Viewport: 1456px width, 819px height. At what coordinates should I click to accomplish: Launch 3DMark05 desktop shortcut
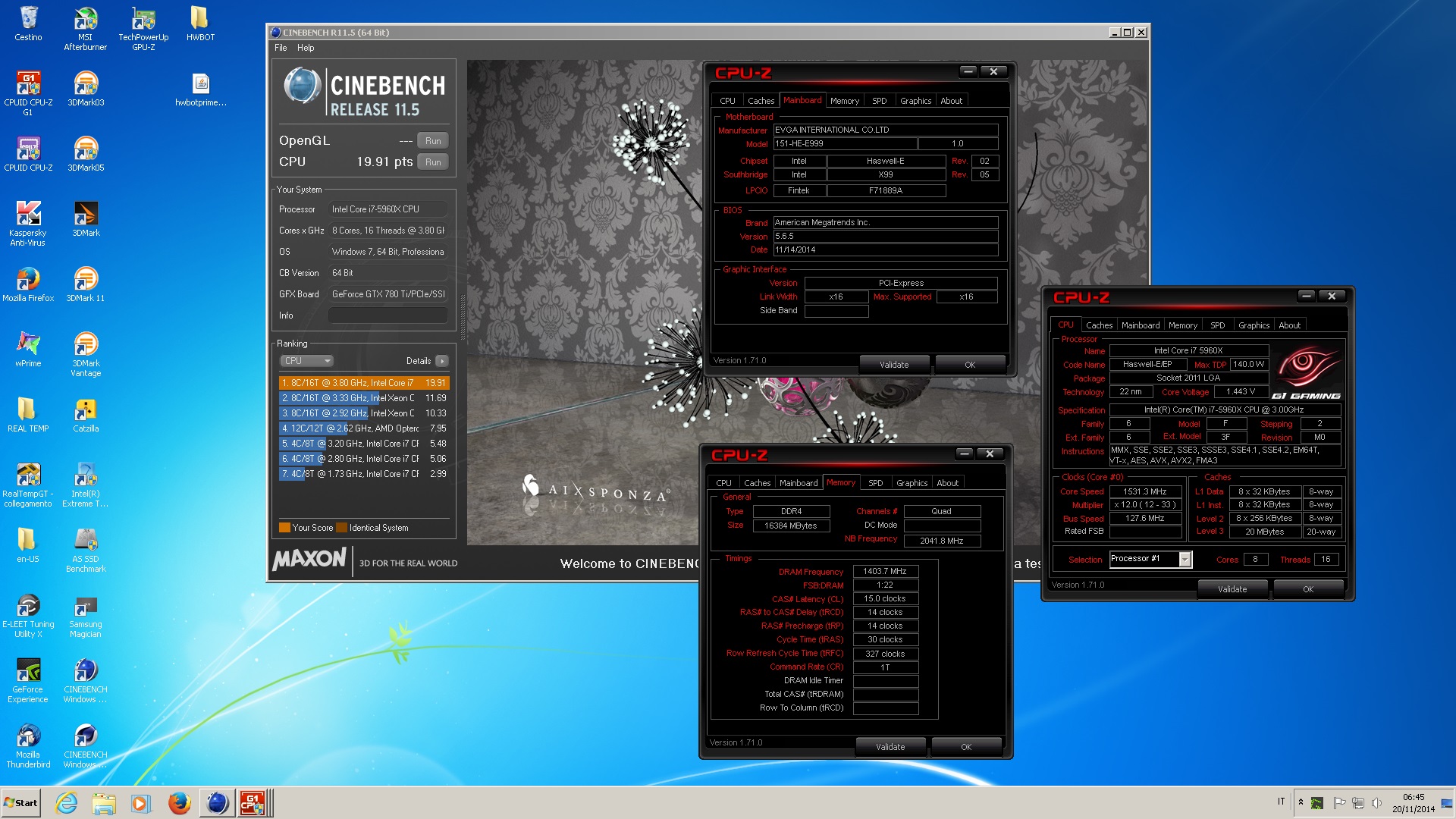tap(86, 155)
